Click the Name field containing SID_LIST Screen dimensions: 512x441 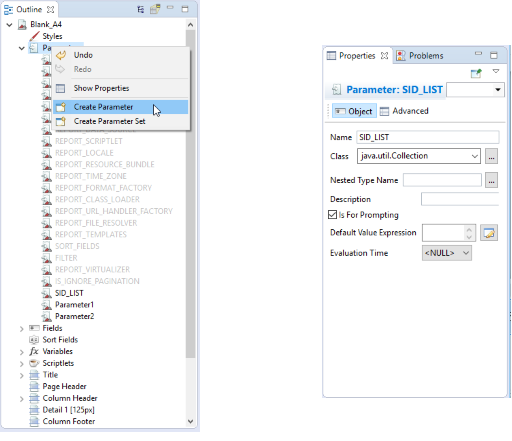pyautogui.click(x=428, y=137)
